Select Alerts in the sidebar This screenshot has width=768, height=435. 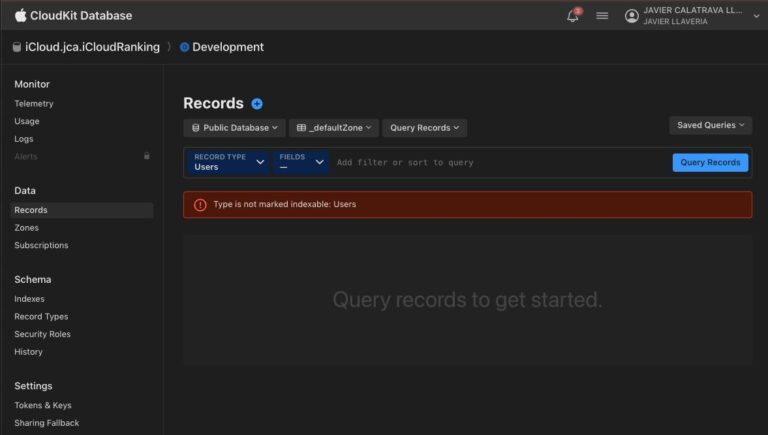pos(26,157)
